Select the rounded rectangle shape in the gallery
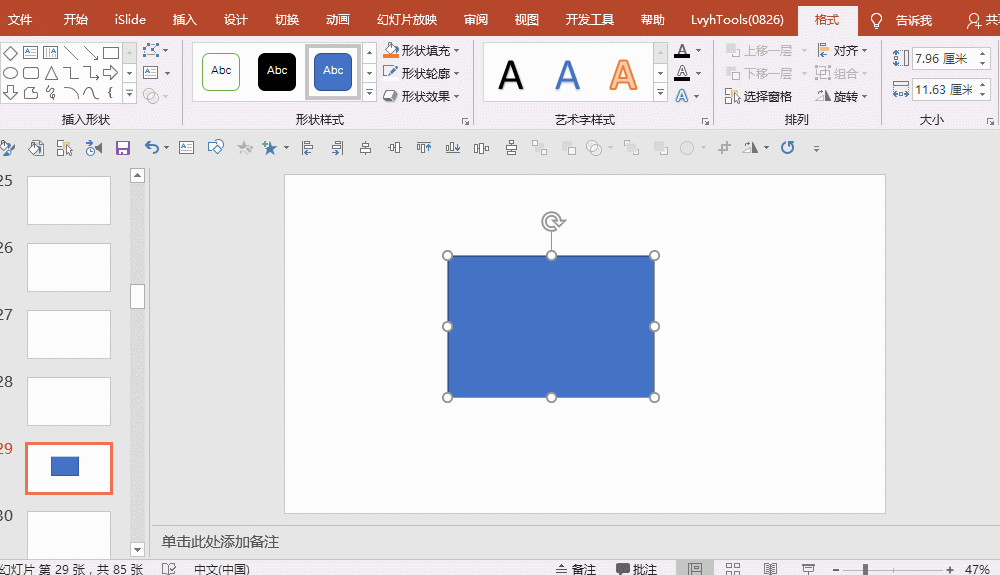1000x575 pixels. pos(31,73)
